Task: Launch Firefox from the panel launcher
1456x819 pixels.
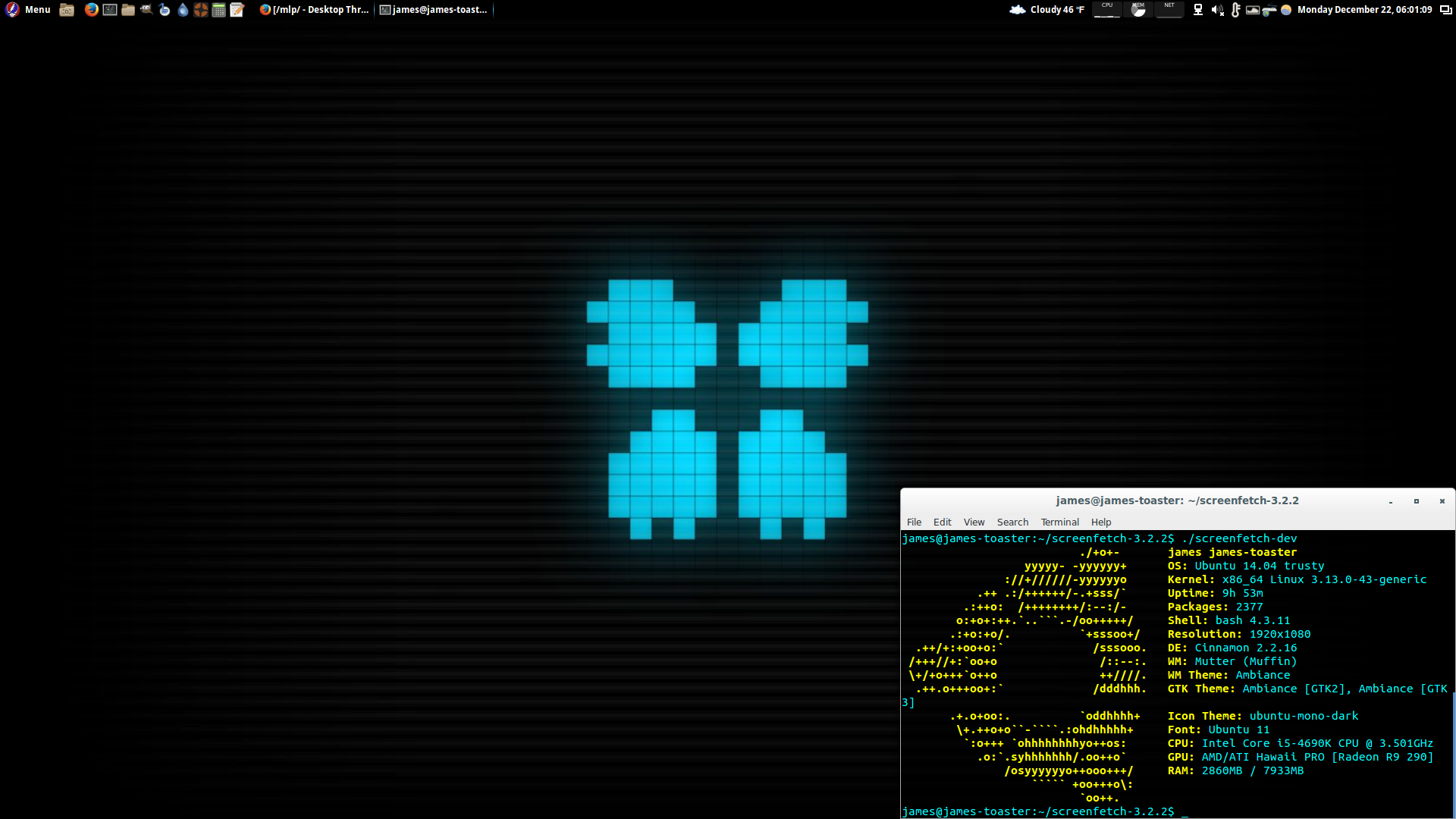Action: pos(91,10)
